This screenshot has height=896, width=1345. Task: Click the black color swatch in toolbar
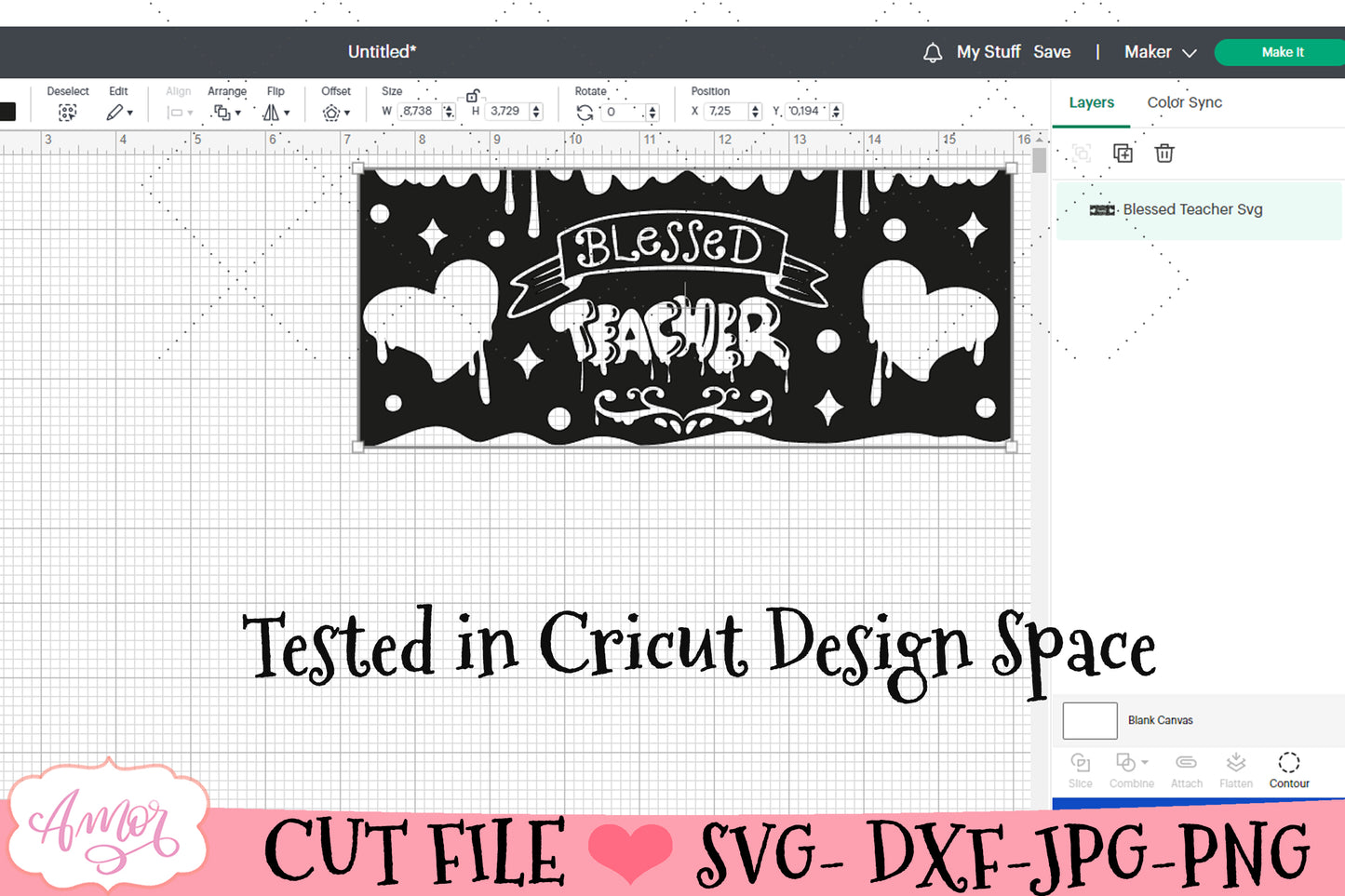[x=7, y=112]
